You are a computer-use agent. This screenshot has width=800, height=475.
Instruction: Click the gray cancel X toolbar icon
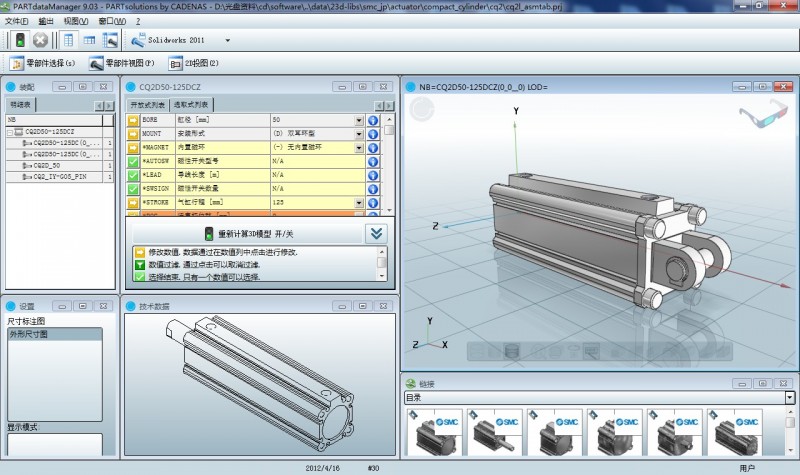[x=40, y=40]
